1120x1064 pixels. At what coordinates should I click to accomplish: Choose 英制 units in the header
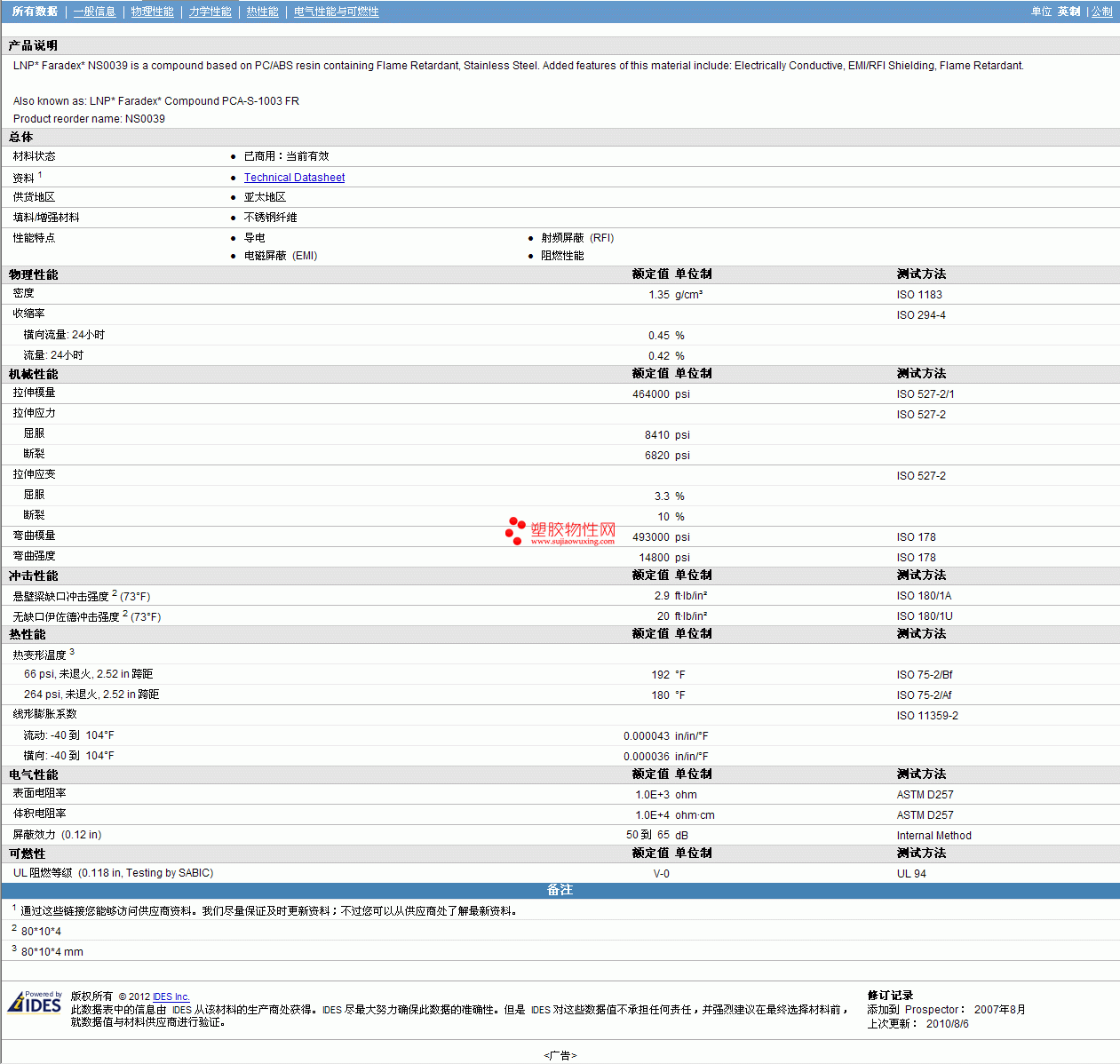[1068, 12]
